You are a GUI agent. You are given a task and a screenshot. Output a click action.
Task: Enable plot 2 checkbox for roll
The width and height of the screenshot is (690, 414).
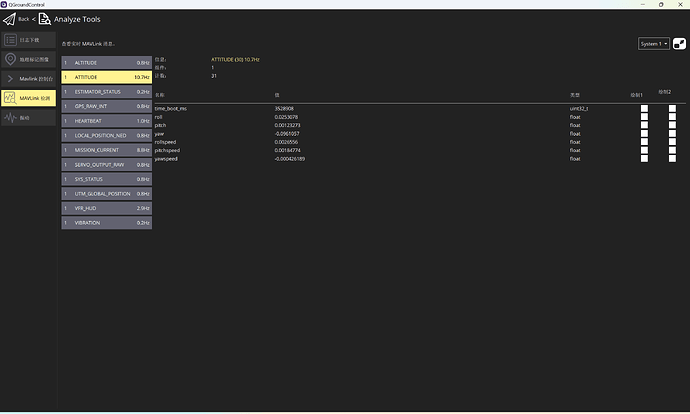point(672,117)
